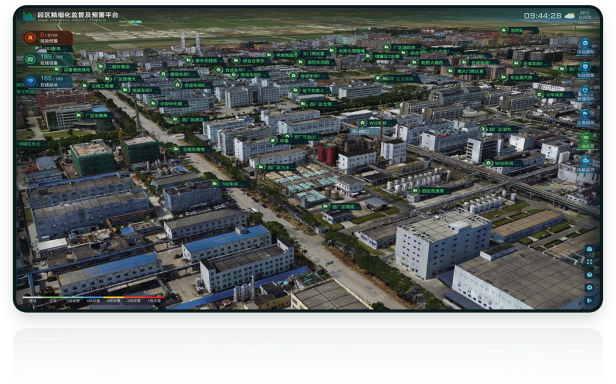The image size is (616, 384).
Task: Open the question-mark help icon
Action: coord(589,275)
